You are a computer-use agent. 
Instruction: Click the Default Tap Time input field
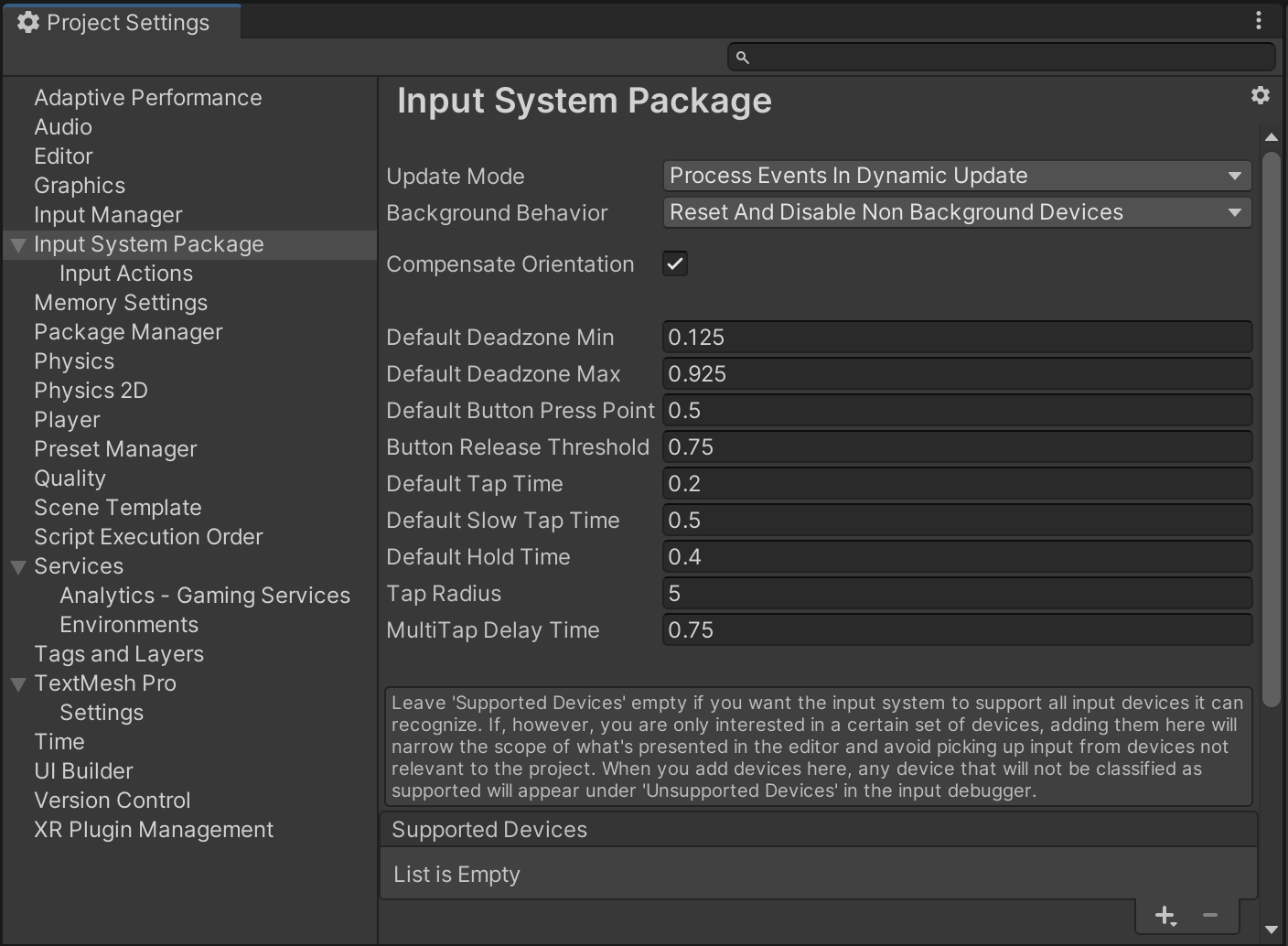point(957,483)
